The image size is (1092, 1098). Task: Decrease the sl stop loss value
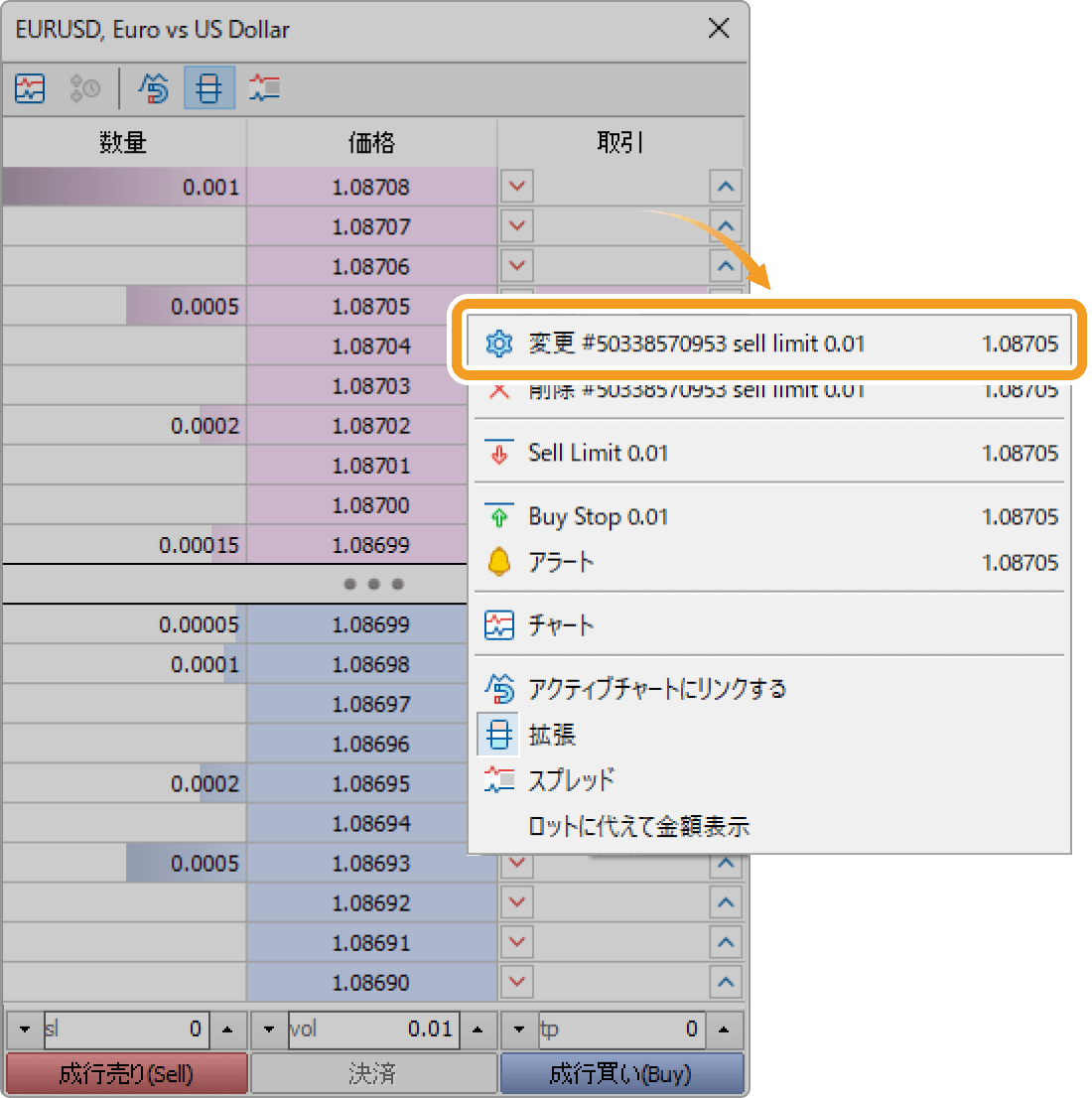point(25,1029)
